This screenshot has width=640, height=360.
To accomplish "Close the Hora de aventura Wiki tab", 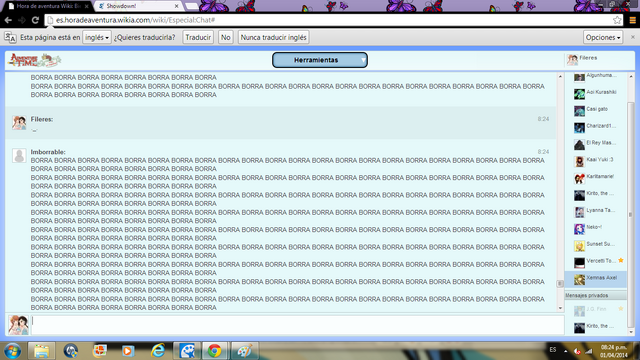I will (x=87, y=6).
